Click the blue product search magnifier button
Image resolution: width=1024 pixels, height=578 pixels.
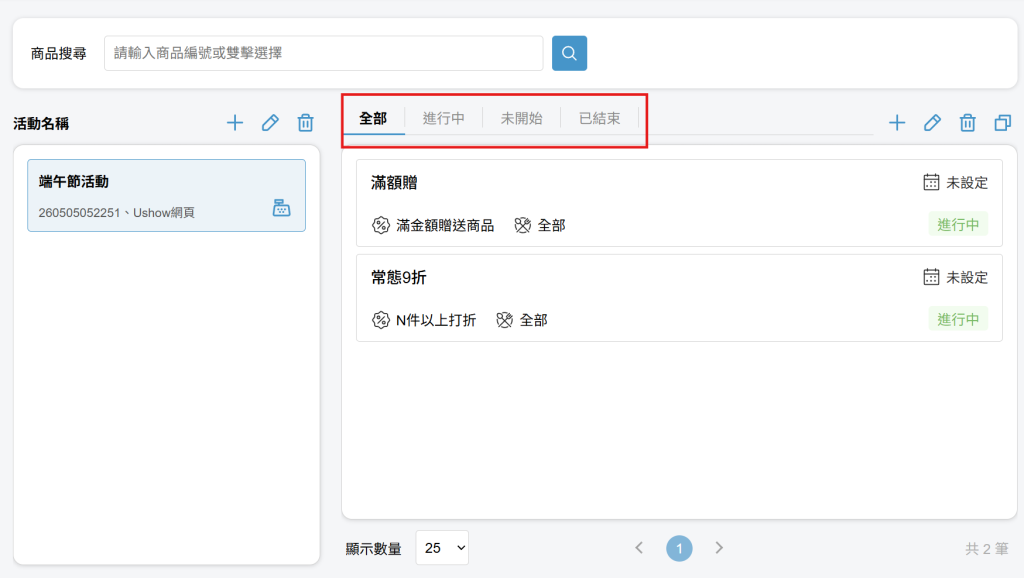[x=569, y=53]
